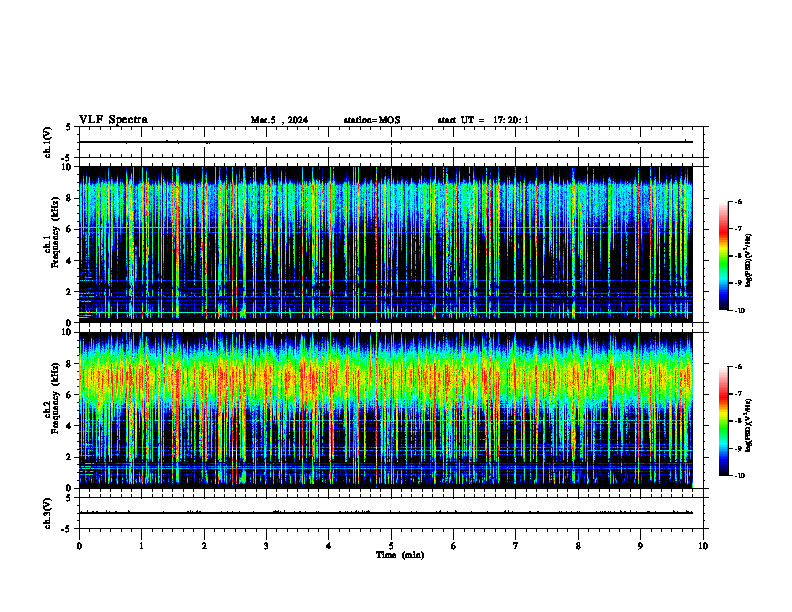Click the ch.1 colorbar log(PSD) unit label

tap(749, 260)
